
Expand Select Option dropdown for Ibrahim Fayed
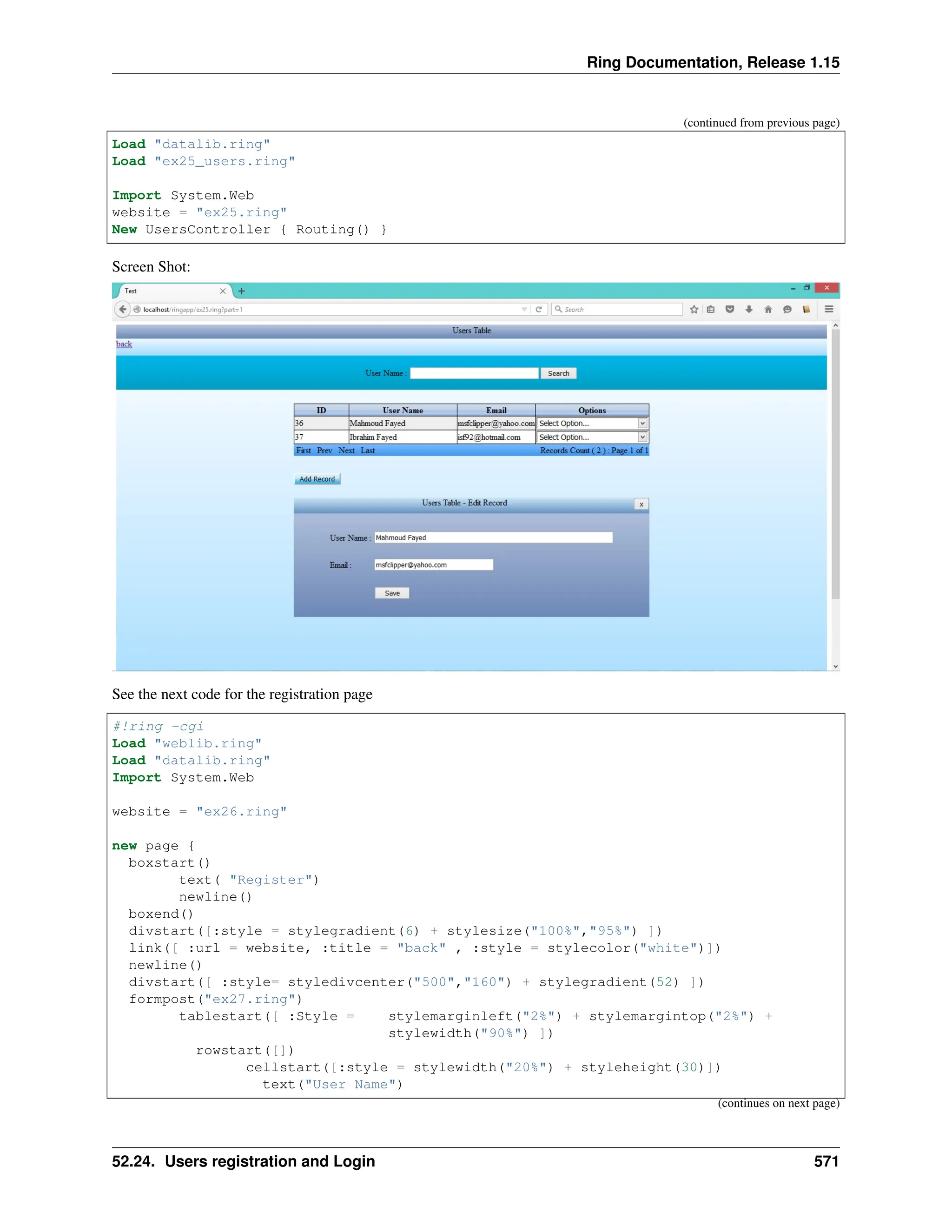coord(642,437)
